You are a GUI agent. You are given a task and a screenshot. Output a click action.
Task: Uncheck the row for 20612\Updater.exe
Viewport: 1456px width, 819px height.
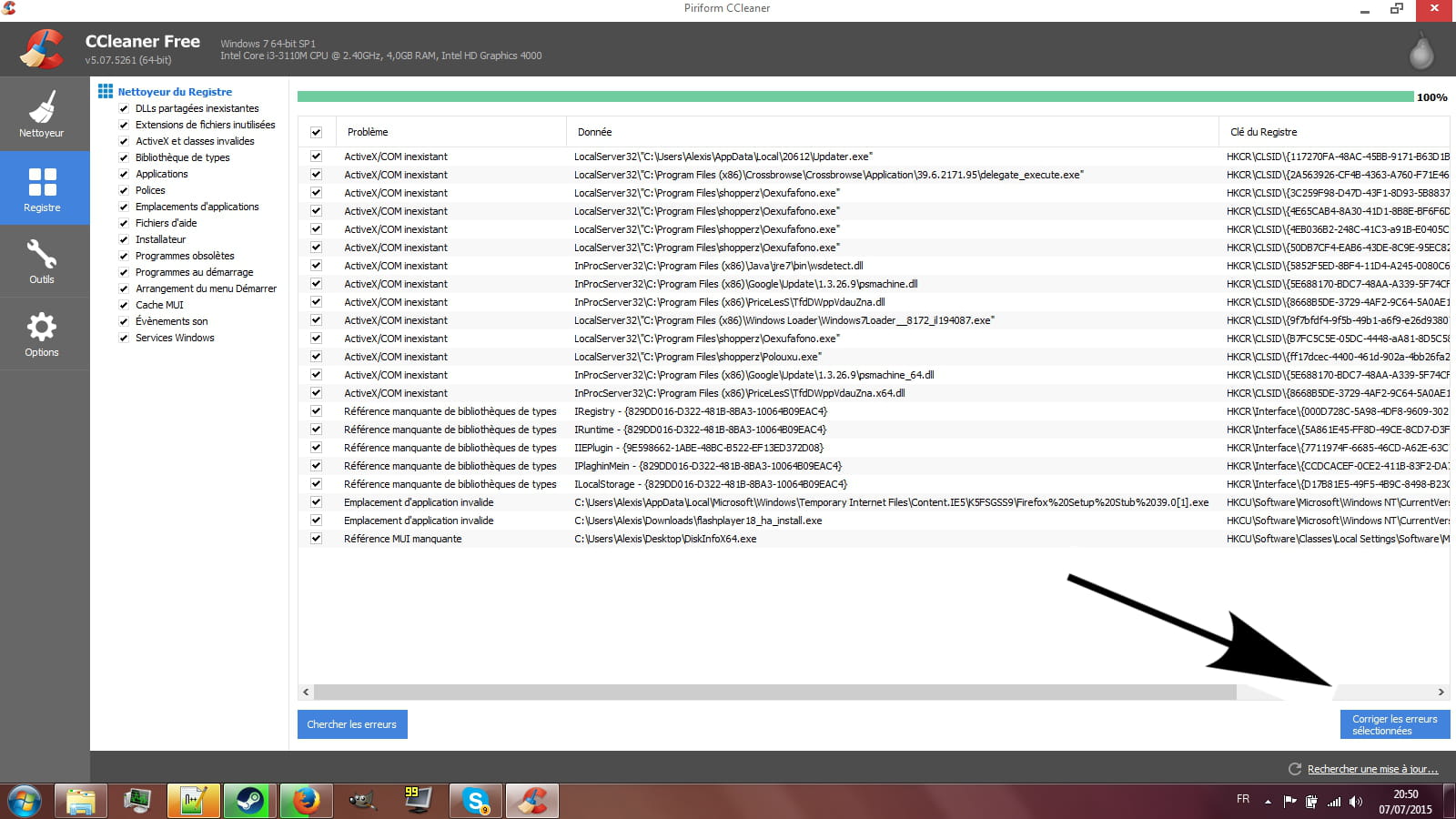click(x=316, y=157)
